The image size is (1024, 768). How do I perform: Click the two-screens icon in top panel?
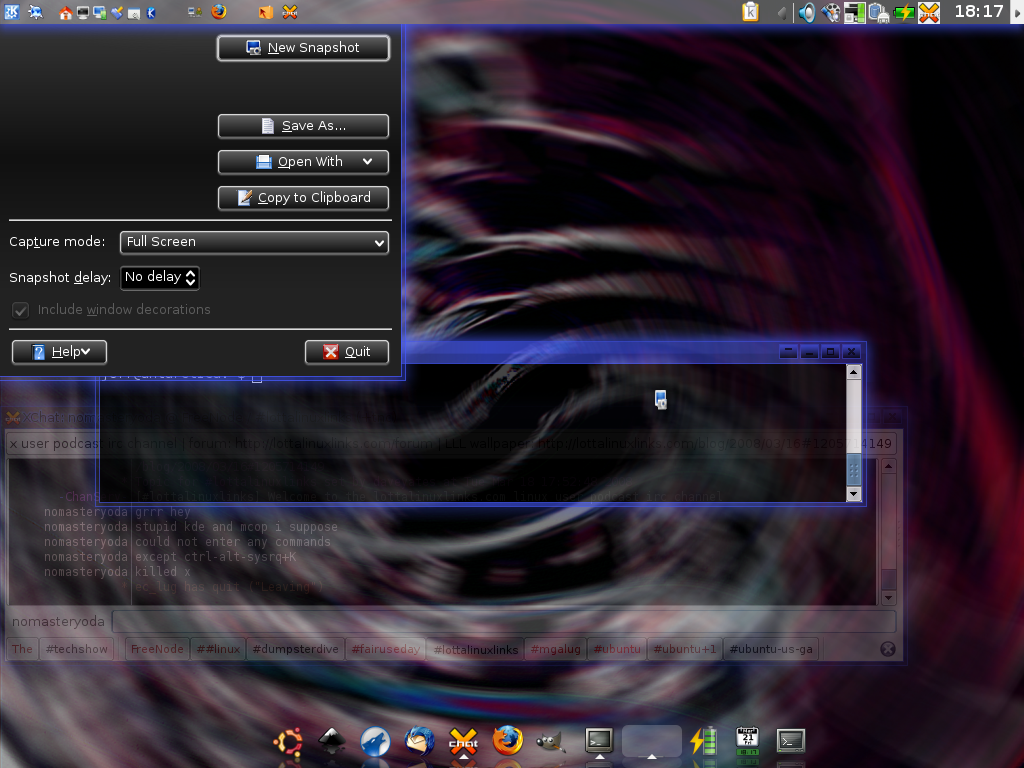tap(100, 12)
